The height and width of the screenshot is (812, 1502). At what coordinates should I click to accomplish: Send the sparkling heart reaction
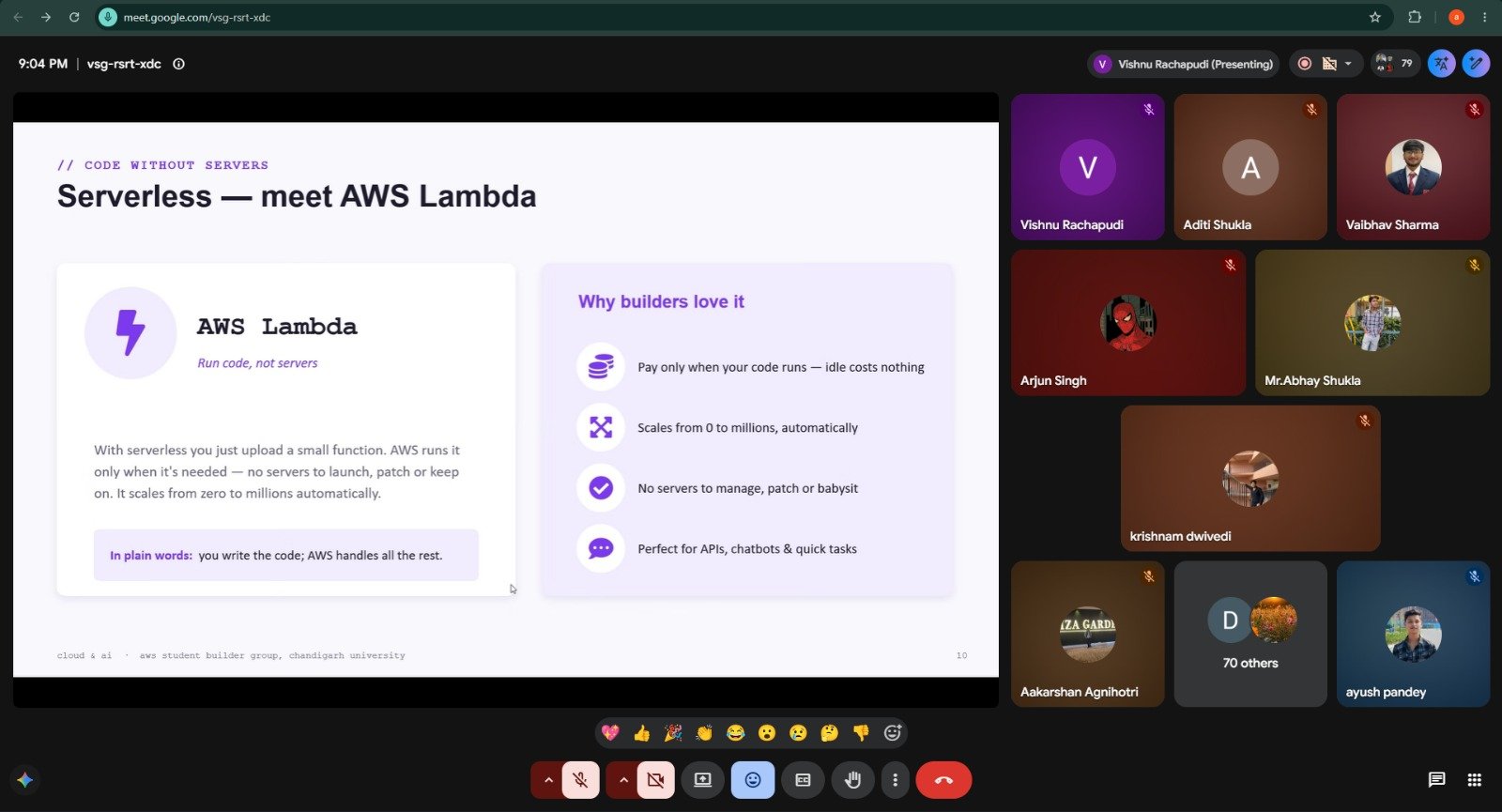pos(611,733)
